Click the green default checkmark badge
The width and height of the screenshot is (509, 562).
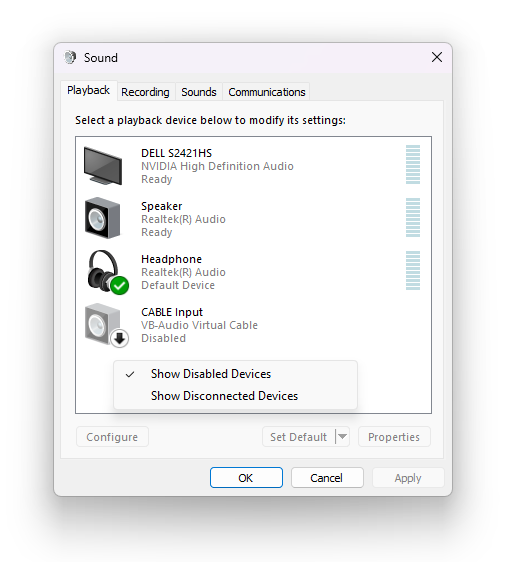(120, 286)
